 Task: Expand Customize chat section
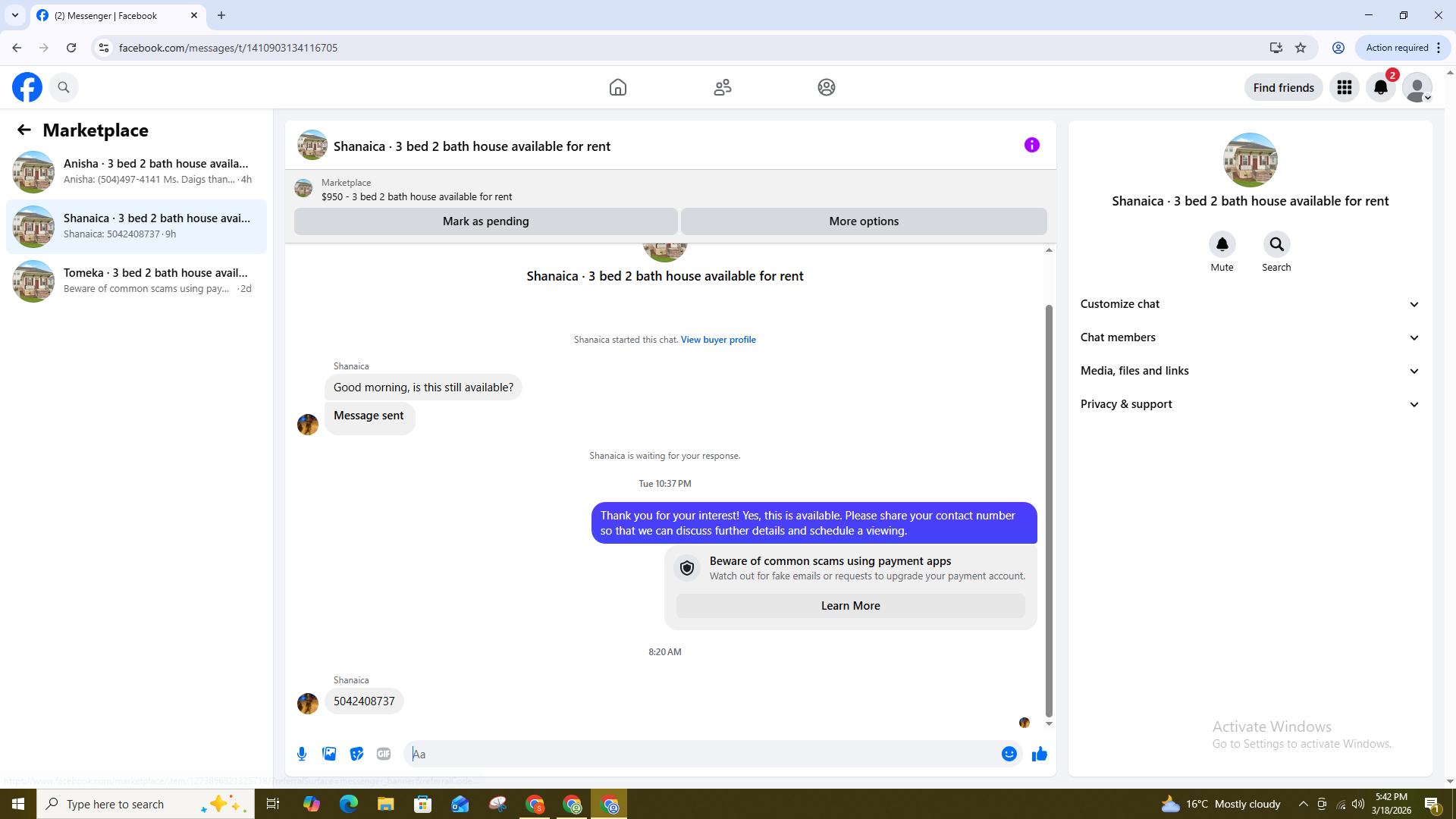coord(1250,304)
